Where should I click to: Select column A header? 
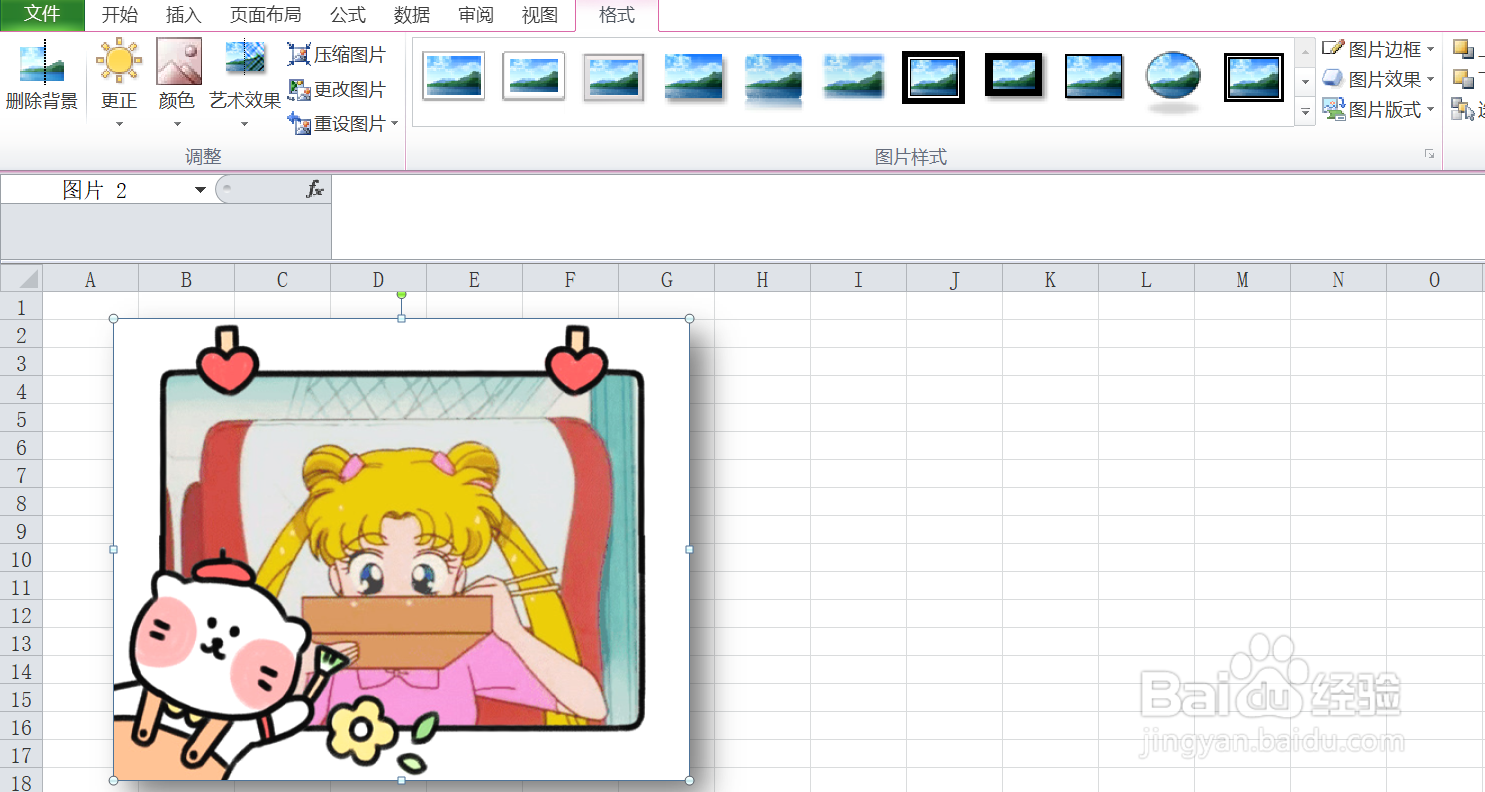pos(90,280)
